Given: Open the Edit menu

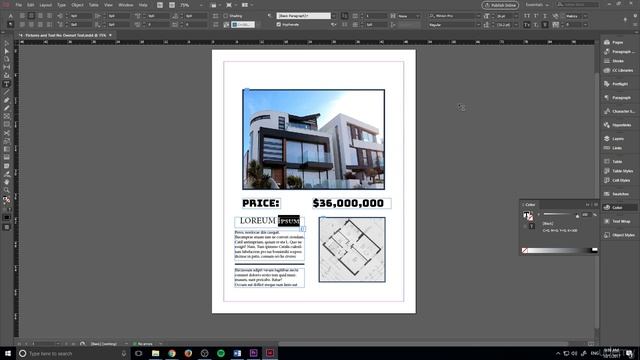Looking at the screenshot, I should [31, 5].
